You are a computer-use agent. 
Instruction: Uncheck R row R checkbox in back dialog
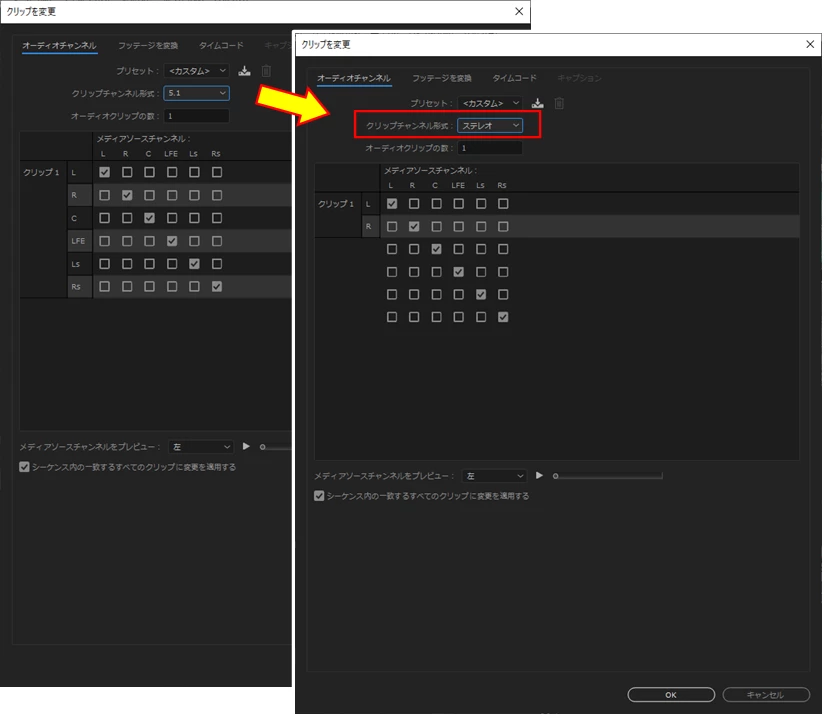[127, 195]
